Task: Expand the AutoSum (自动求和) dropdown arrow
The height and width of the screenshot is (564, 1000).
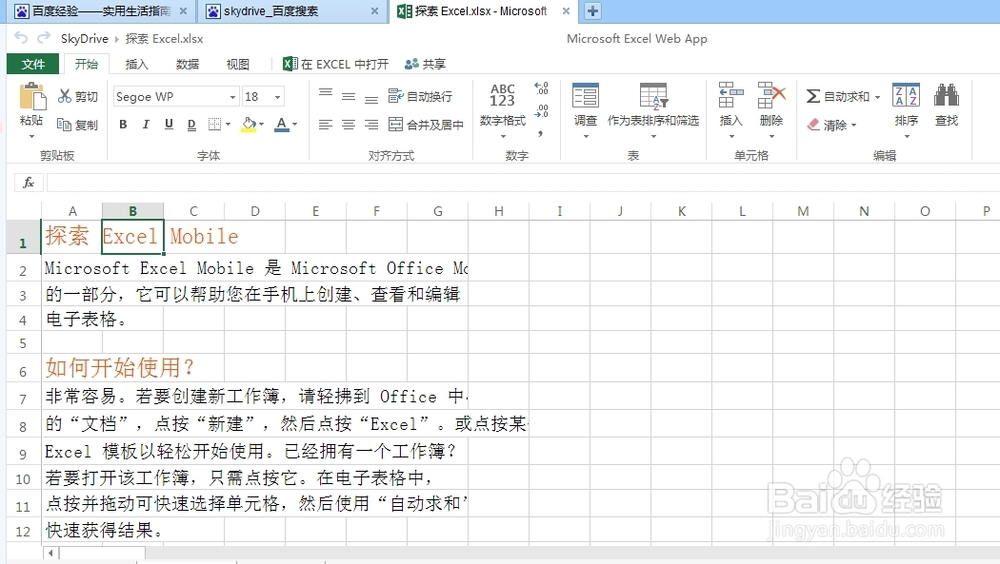Action: pos(878,97)
